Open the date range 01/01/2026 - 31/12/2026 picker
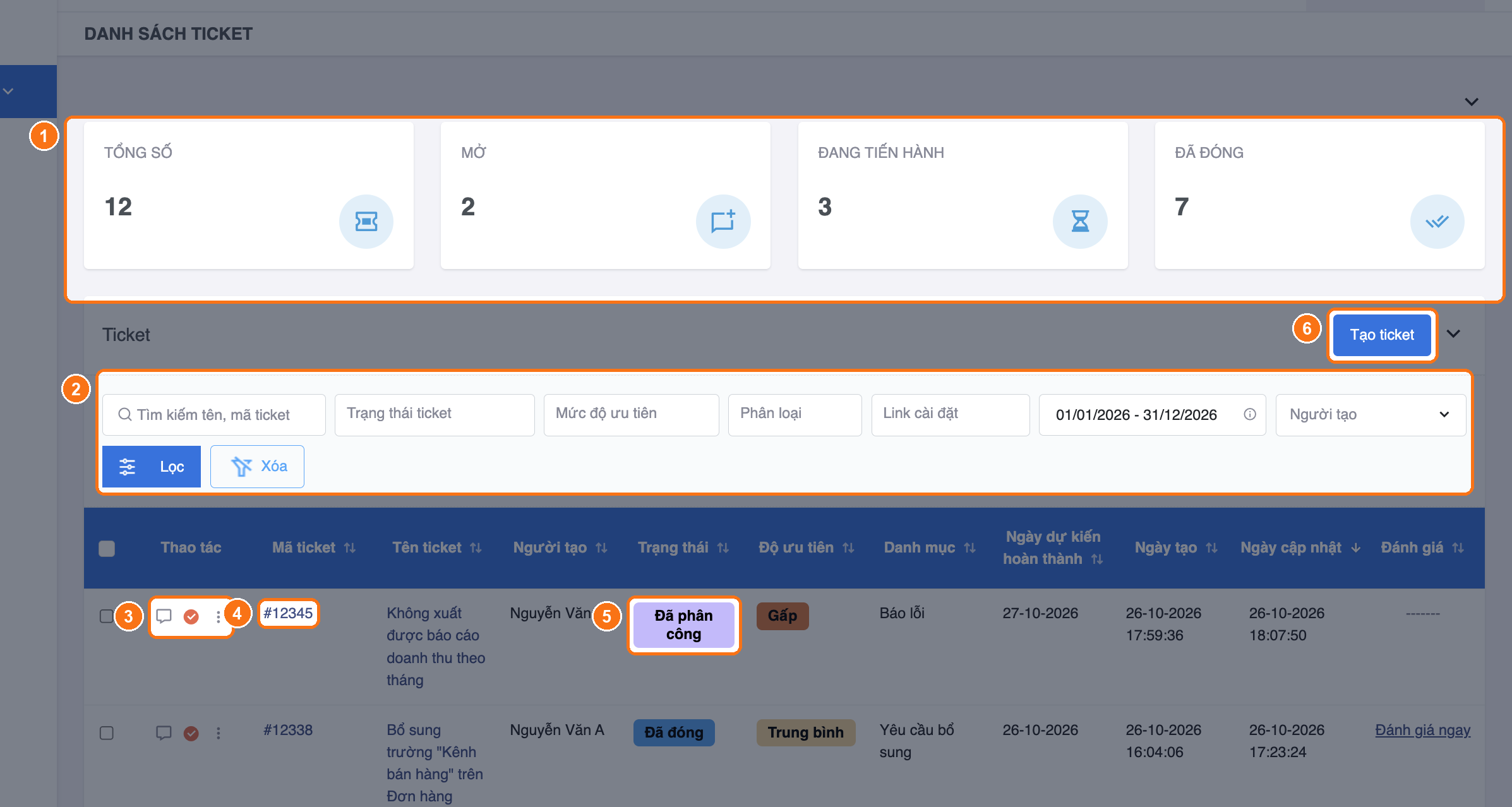The width and height of the screenshot is (1512, 807). coord(1152,415)
